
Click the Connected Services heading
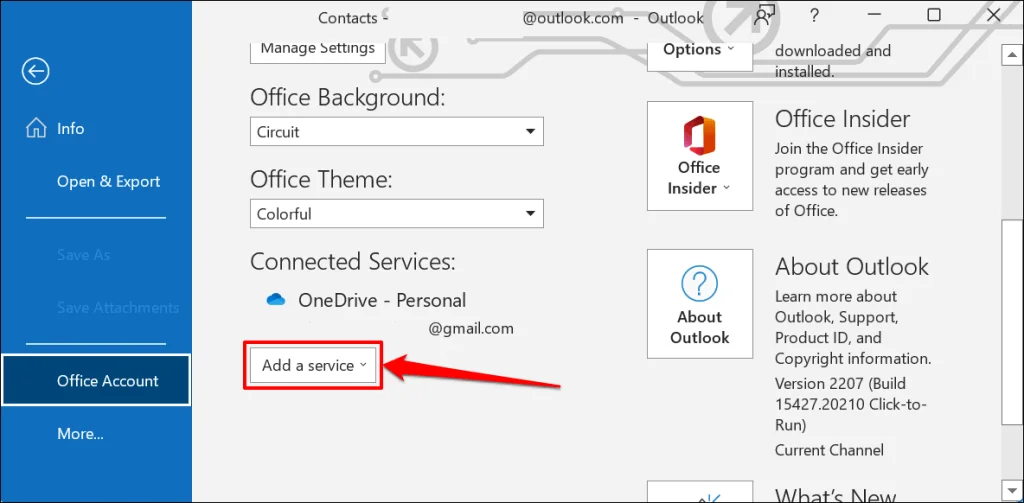click(353, 261)
